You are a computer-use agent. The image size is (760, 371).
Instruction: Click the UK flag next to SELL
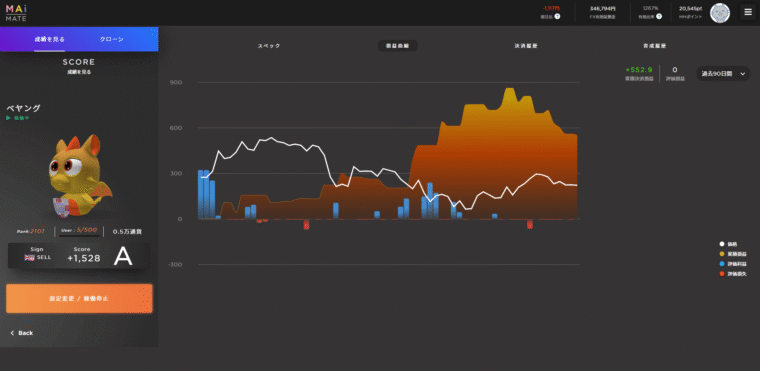pos(29,258)
